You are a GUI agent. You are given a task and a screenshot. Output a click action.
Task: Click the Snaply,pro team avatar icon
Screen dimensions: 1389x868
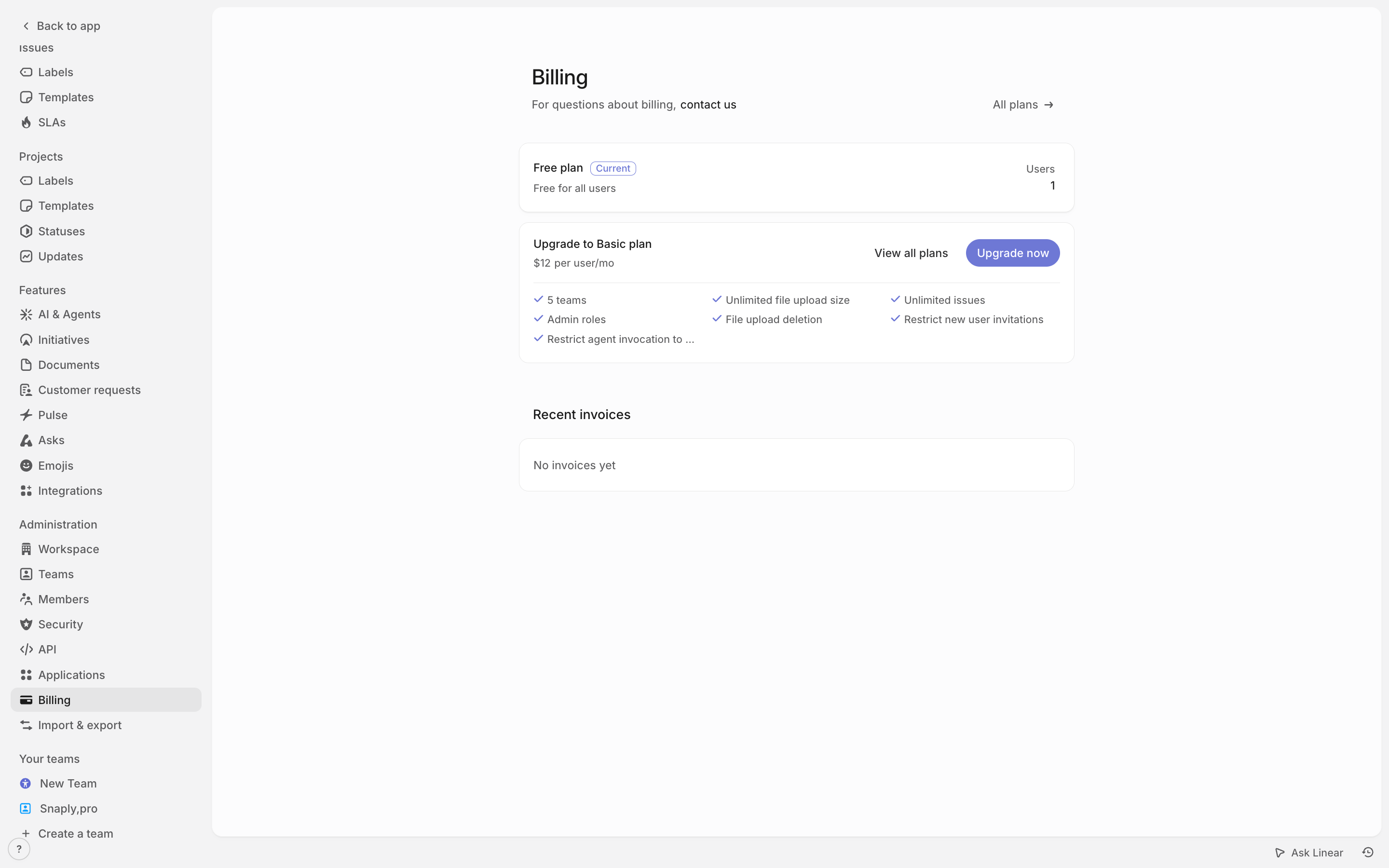click(x=25, y=809)
